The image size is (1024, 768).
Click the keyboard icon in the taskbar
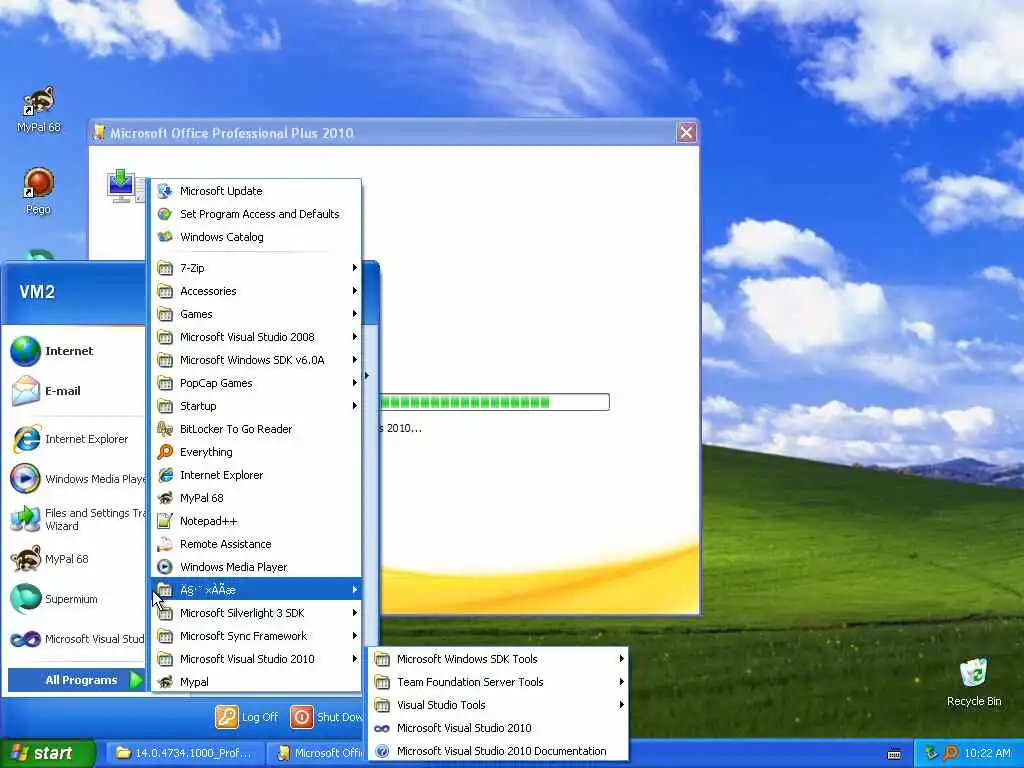click(x=894, y=754)
